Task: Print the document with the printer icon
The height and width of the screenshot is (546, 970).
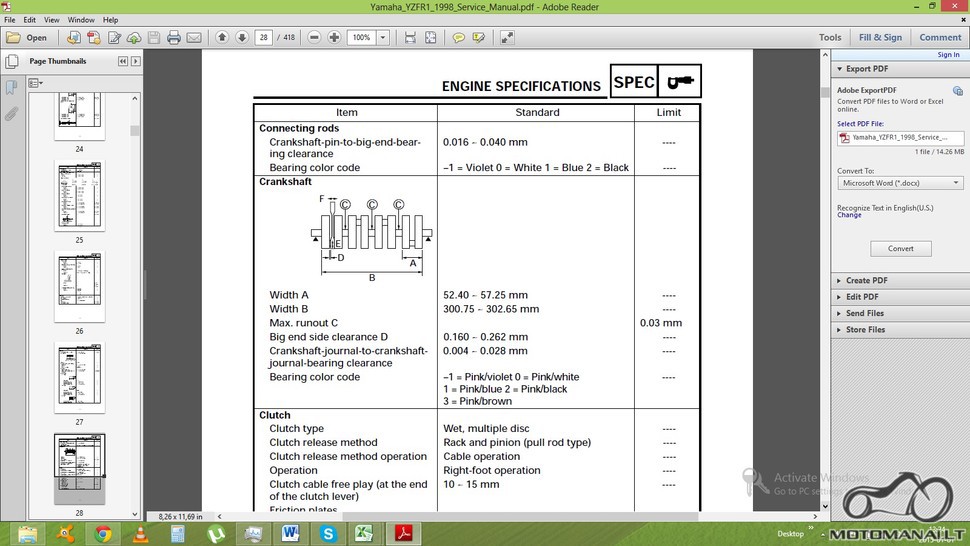Action: click(174, 38)
